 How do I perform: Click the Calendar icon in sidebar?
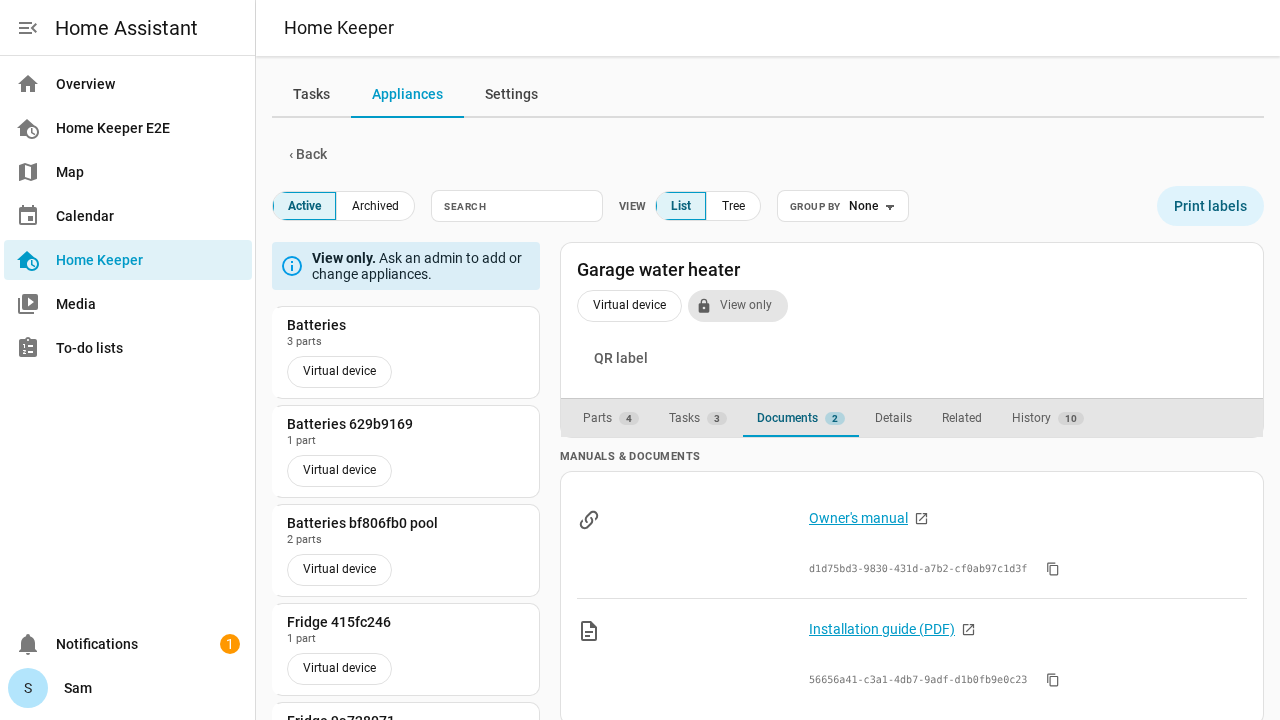point(28,216)
